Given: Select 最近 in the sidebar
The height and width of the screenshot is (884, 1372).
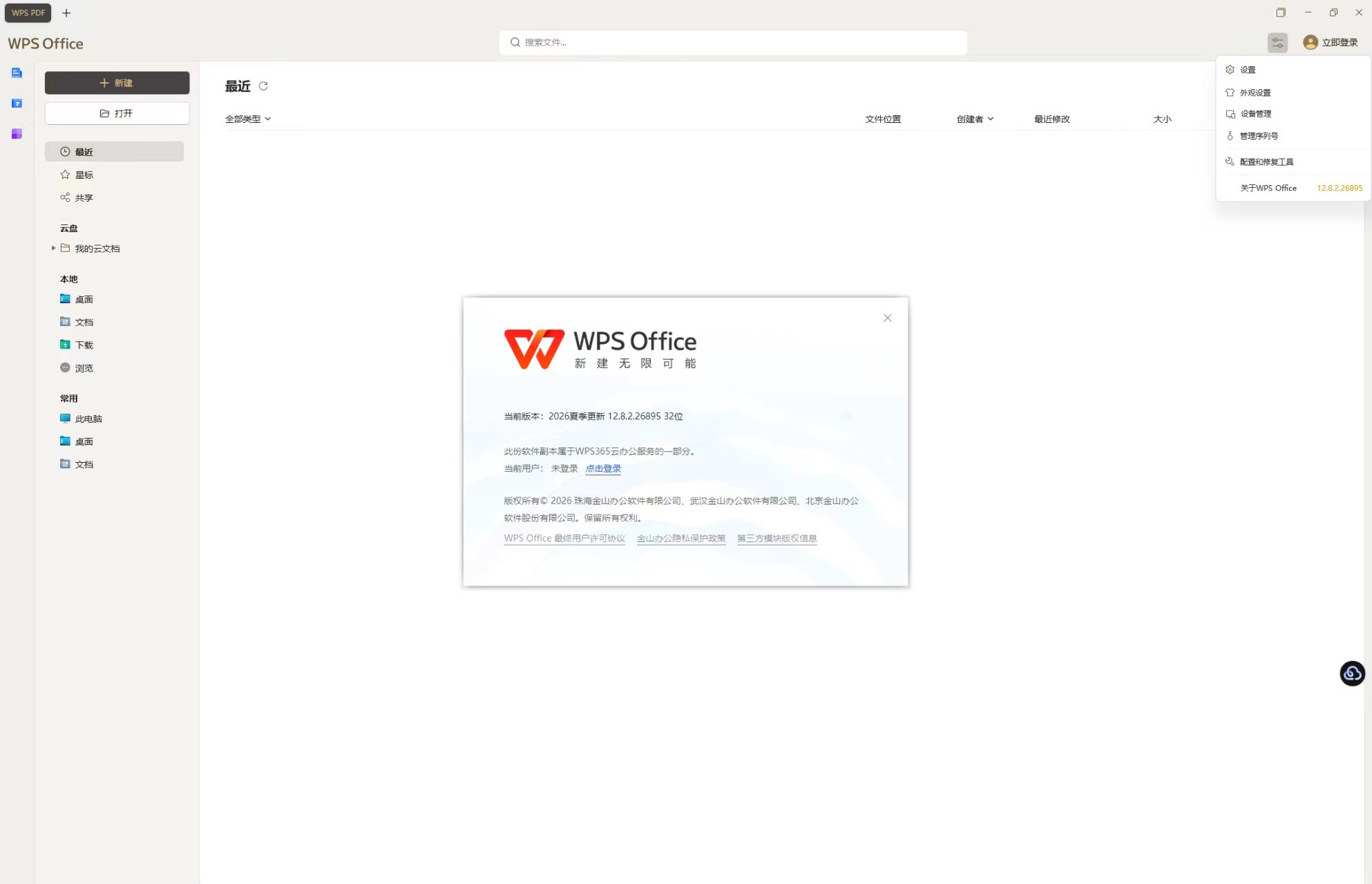Looking at the screenshot, I should (115, 152).
